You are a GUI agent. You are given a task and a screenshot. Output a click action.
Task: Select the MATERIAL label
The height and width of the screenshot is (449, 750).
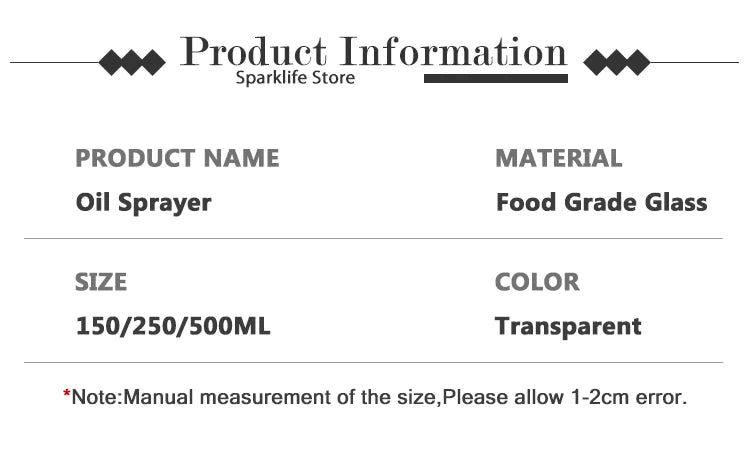[x=558, y=158]
